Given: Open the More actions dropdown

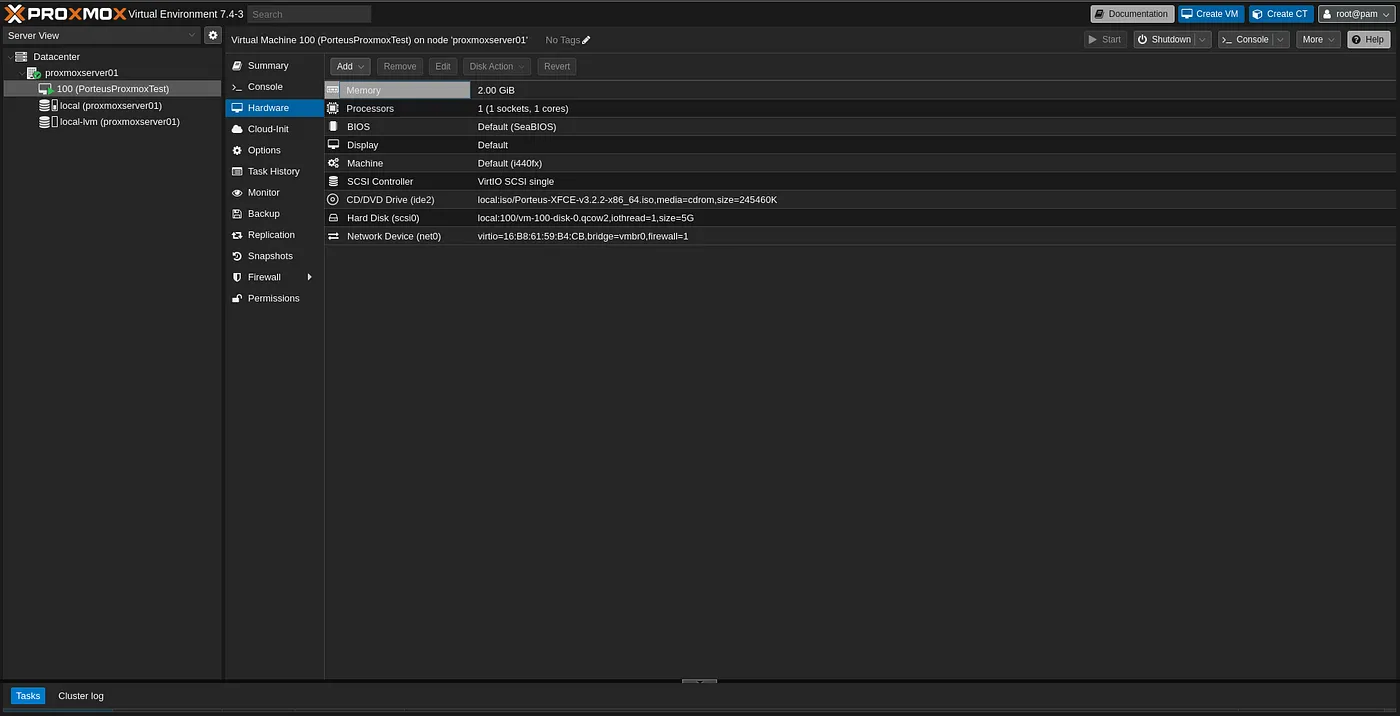Looking at the screenshot, I should coord(1318,40).
